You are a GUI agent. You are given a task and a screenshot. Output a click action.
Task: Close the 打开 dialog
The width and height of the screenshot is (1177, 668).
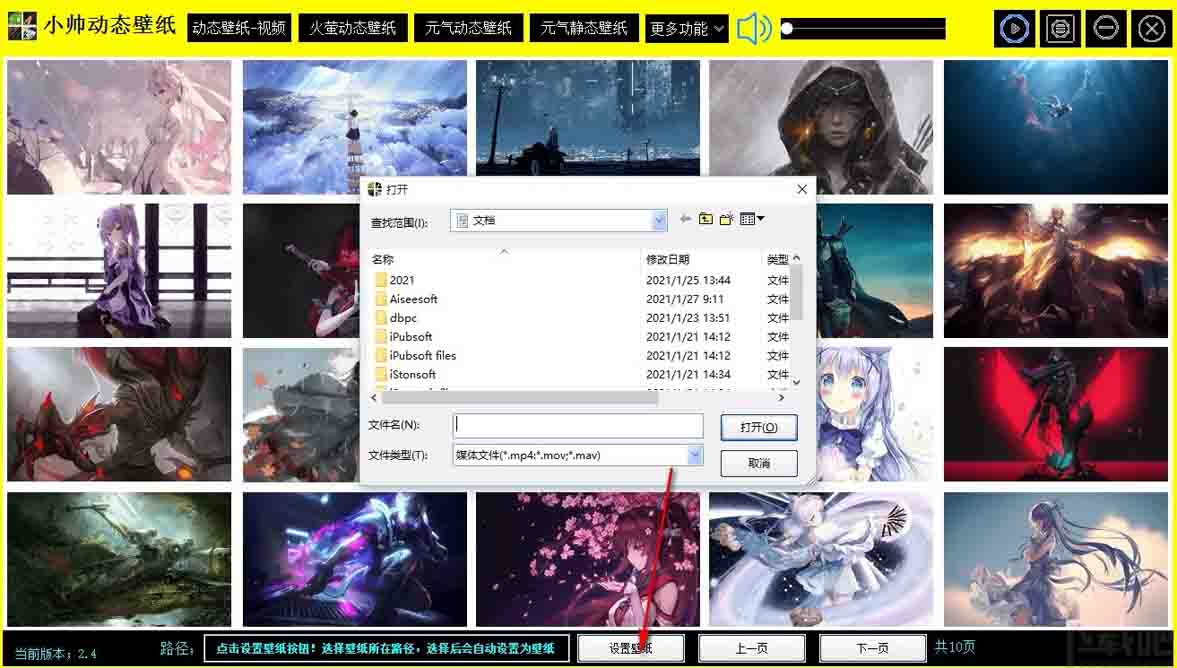[802, 189]
